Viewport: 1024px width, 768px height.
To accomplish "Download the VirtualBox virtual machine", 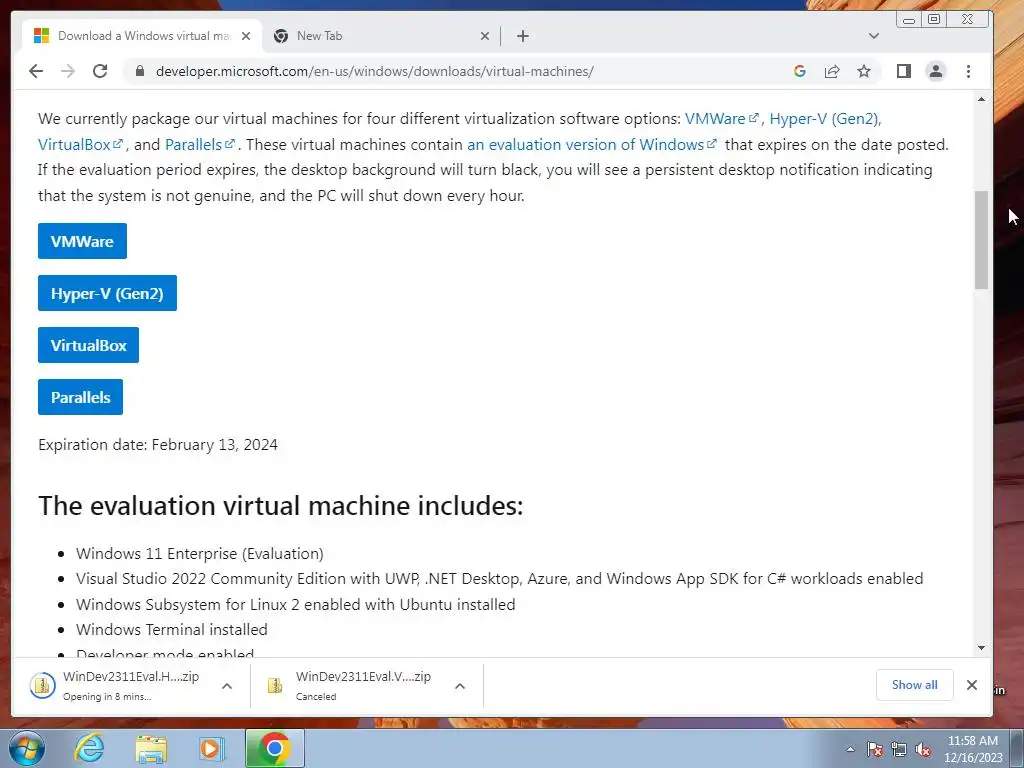I will tap(88, 345).
